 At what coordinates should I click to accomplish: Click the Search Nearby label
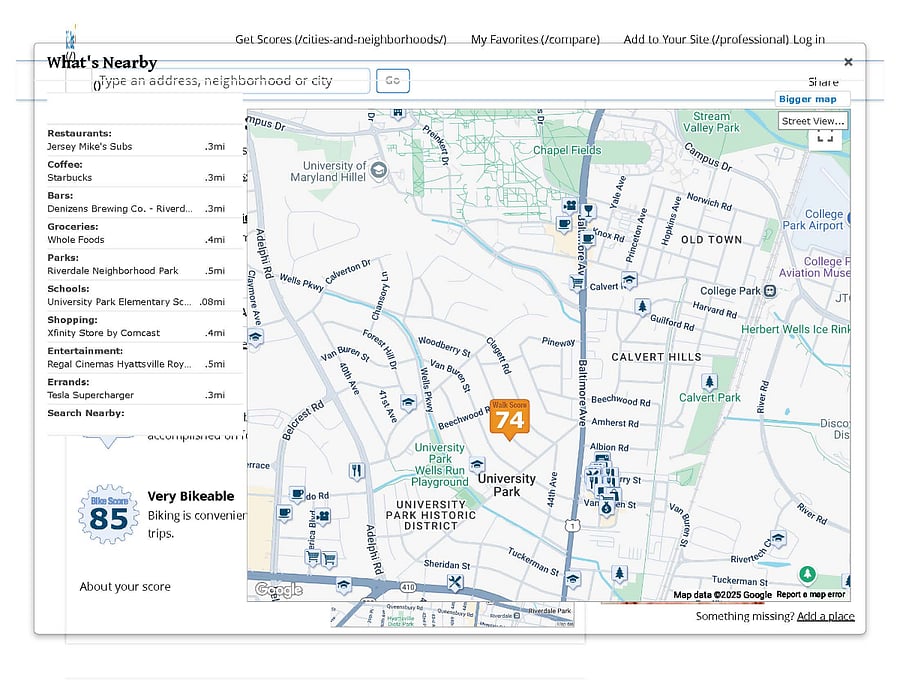point(86,413)
